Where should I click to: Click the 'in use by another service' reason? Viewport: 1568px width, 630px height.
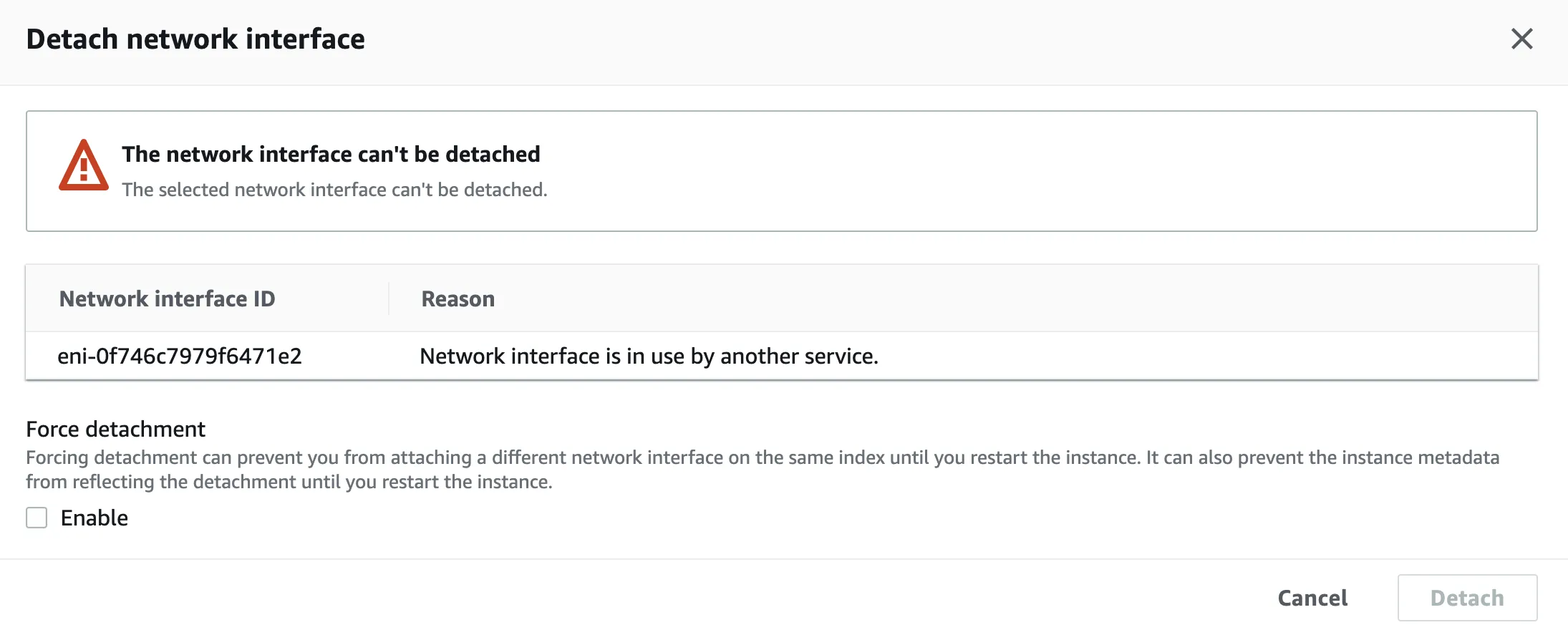(x=649, y=356)
